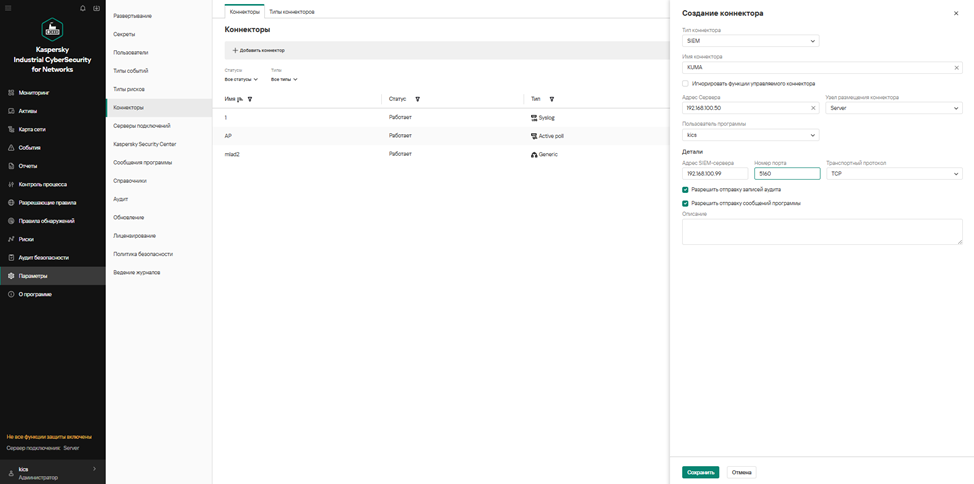974x484 pixels.
Task: Open the Мониторинг section in the sidebar
Action: coord(34,93)
